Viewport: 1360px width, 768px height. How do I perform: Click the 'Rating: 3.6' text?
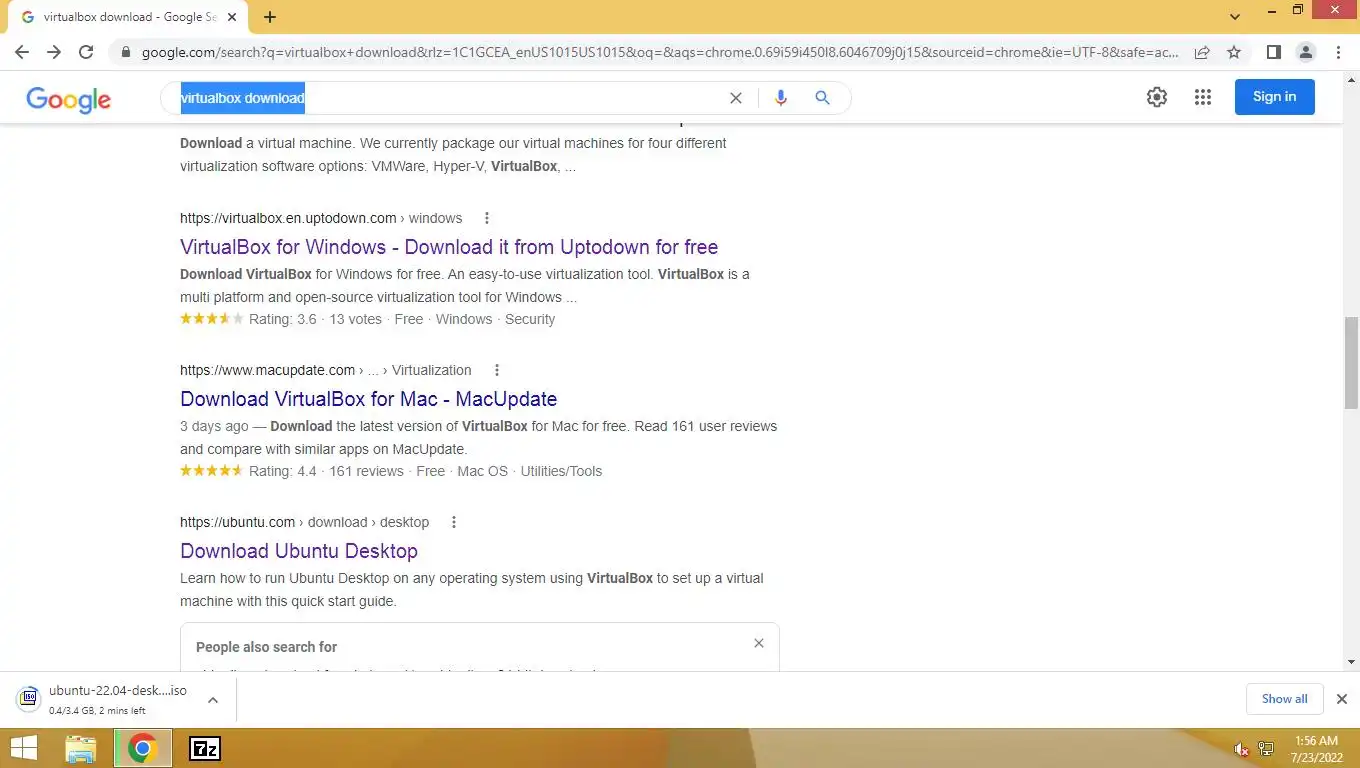[x=283, y=319]
